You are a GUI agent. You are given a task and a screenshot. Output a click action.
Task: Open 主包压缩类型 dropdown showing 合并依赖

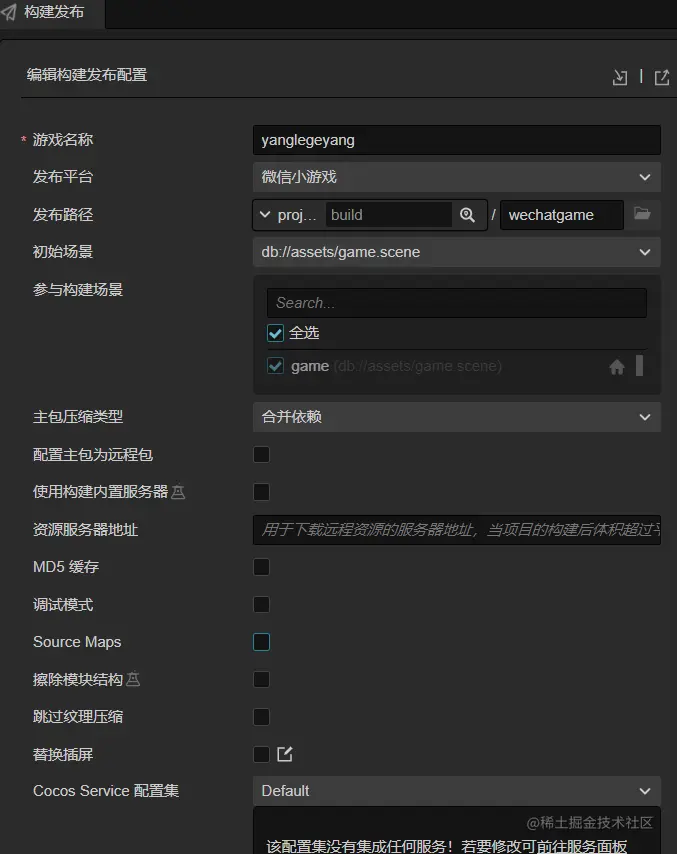(456, 417)
